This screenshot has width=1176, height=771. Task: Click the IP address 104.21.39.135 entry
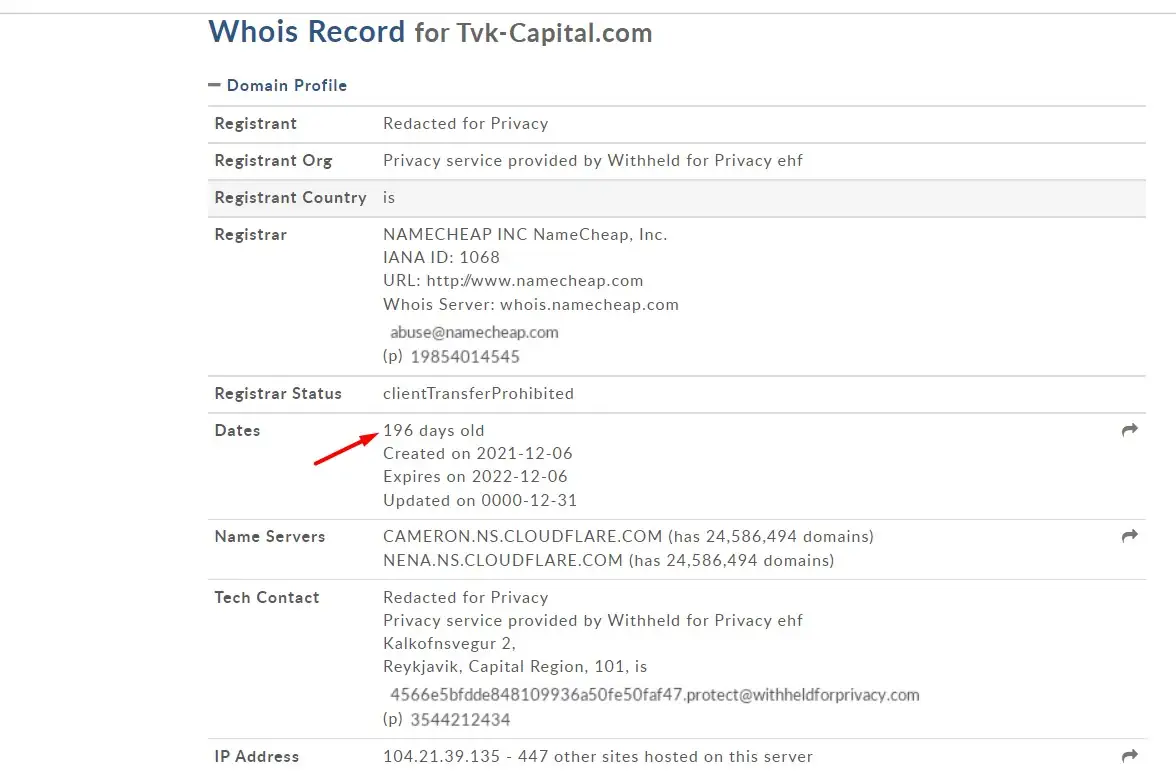441,757
